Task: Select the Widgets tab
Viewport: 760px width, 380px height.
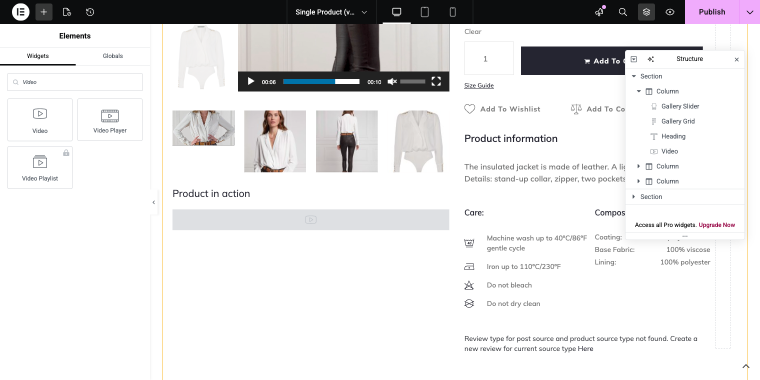Action: tap(38, 56)
